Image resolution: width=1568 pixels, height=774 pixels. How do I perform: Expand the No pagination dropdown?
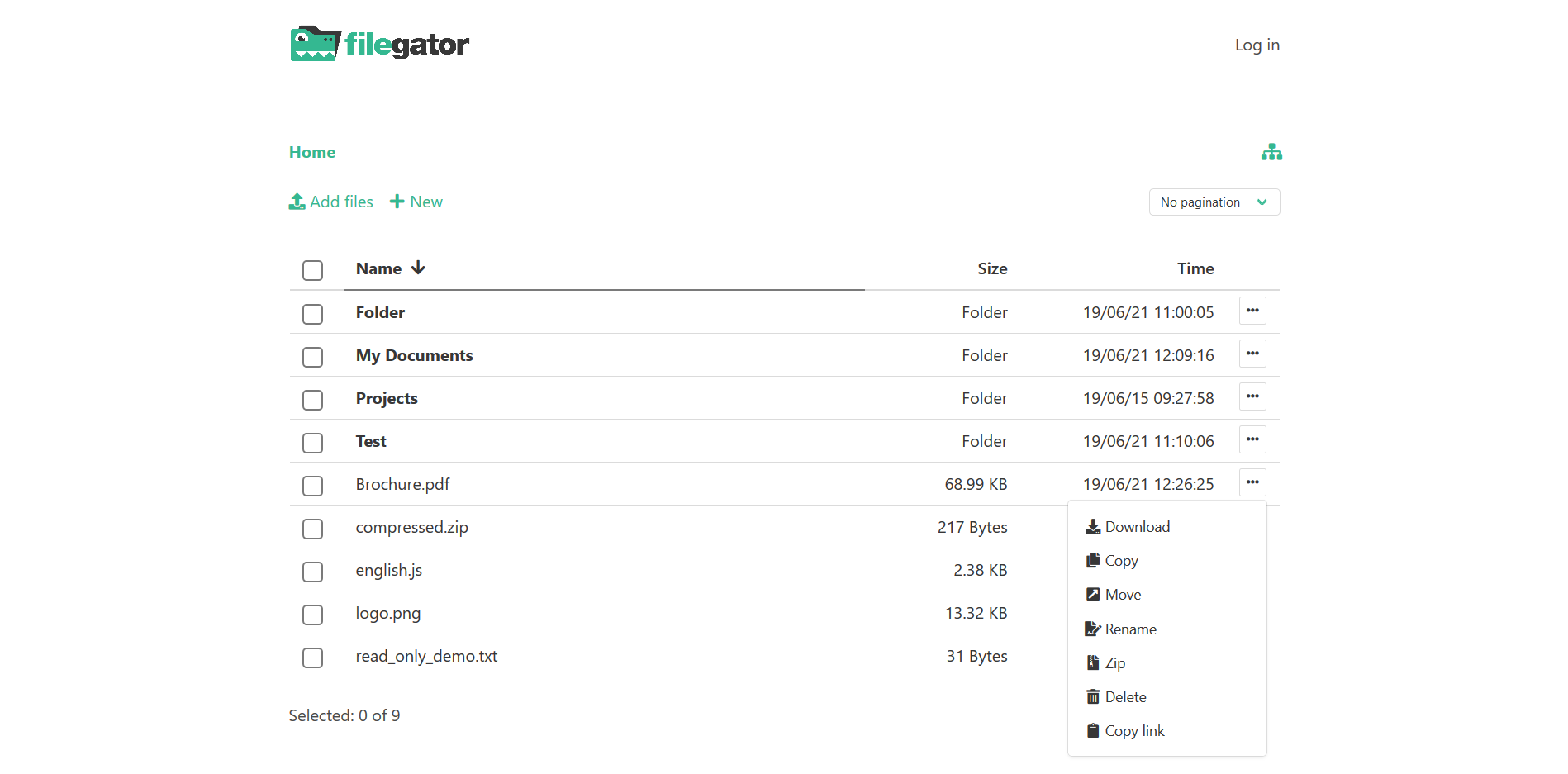coord(1214,202)
